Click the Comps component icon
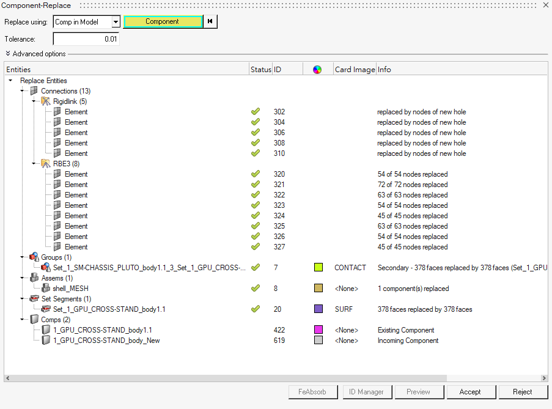This screenshot has height=409, width=552. [x=34, y=319]
